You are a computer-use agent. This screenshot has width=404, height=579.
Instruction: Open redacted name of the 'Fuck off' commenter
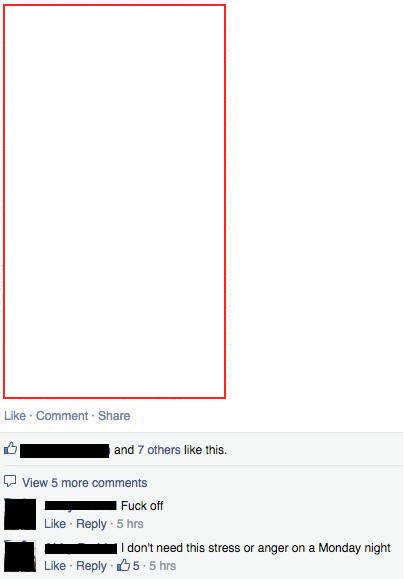pos(81,506)
